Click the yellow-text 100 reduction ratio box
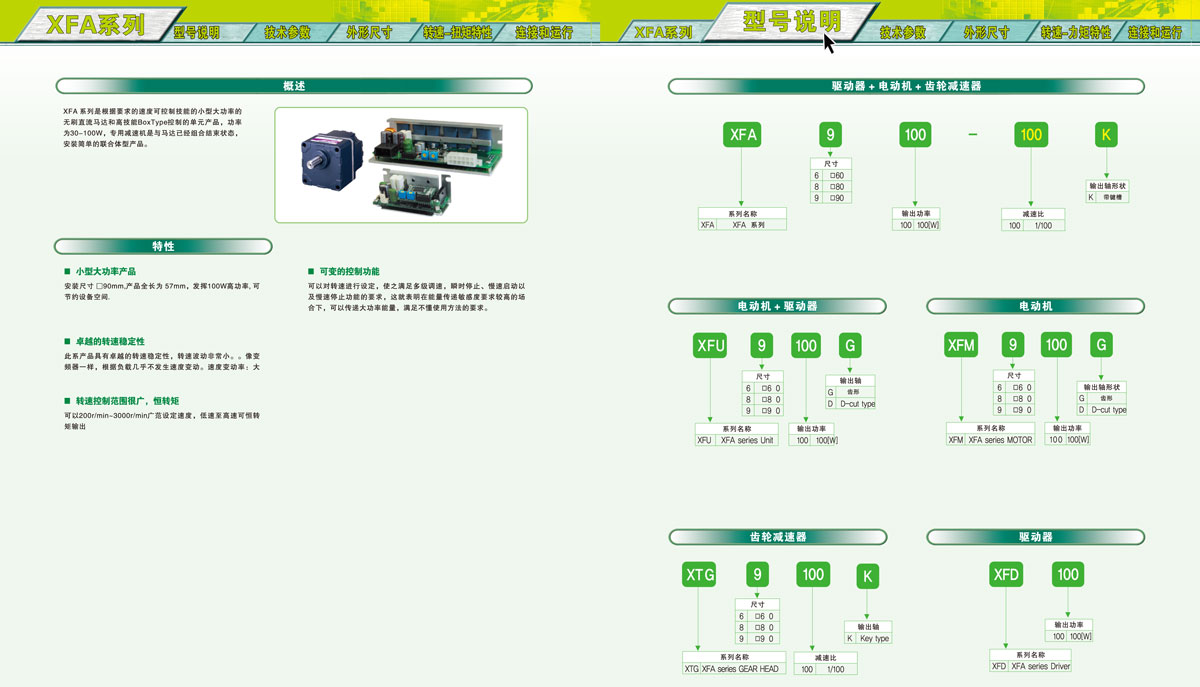Image resolution: width=1200 pixels, height=687 pixels. tap(1031, 135)
